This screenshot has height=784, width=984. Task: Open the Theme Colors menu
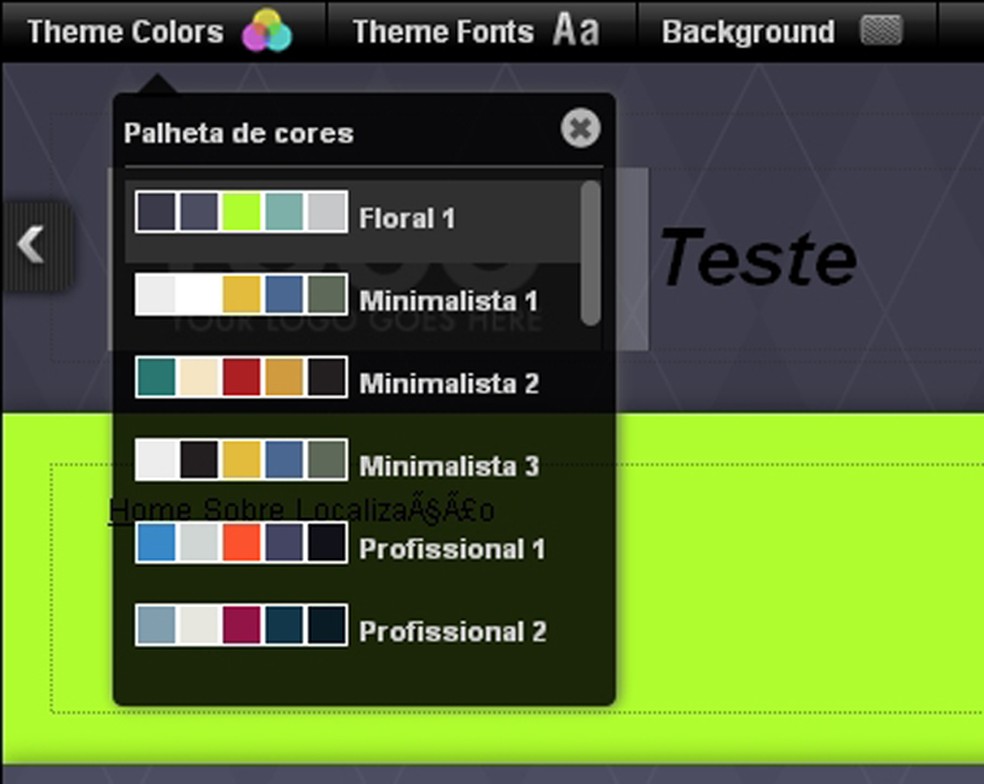point(125,32)
